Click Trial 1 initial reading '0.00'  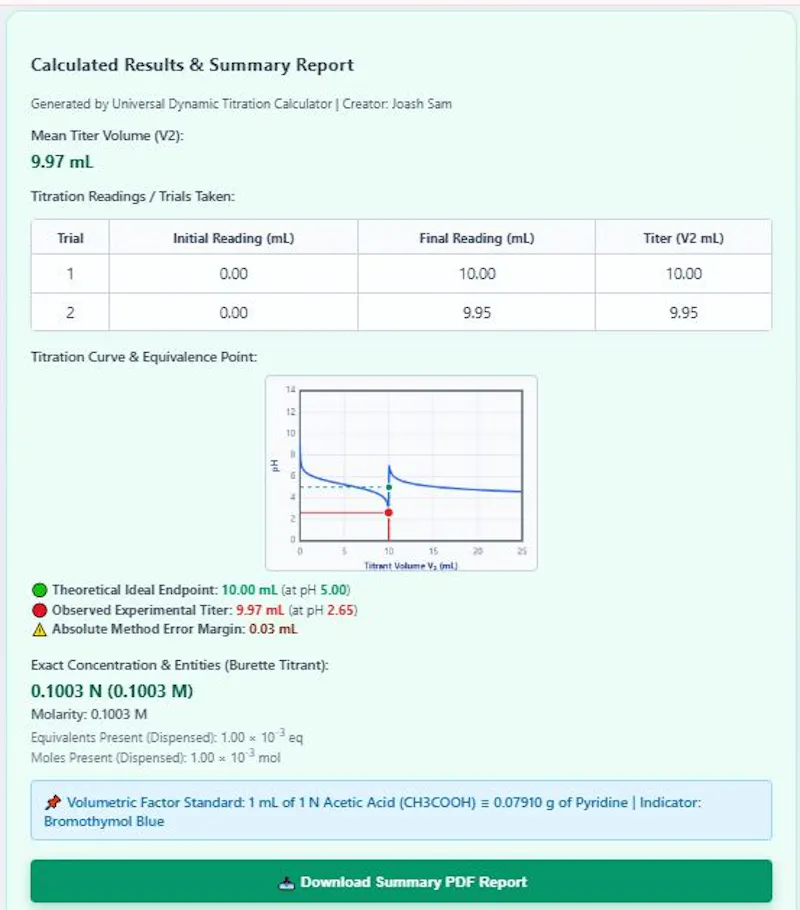tap(233, 273)
